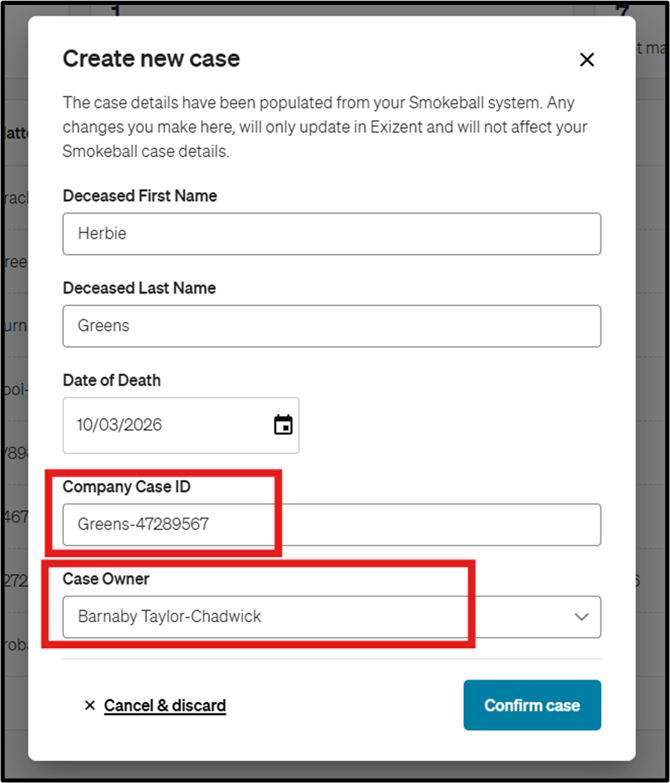
Task: Click the Date of Death label
Action: pos(111,380)
